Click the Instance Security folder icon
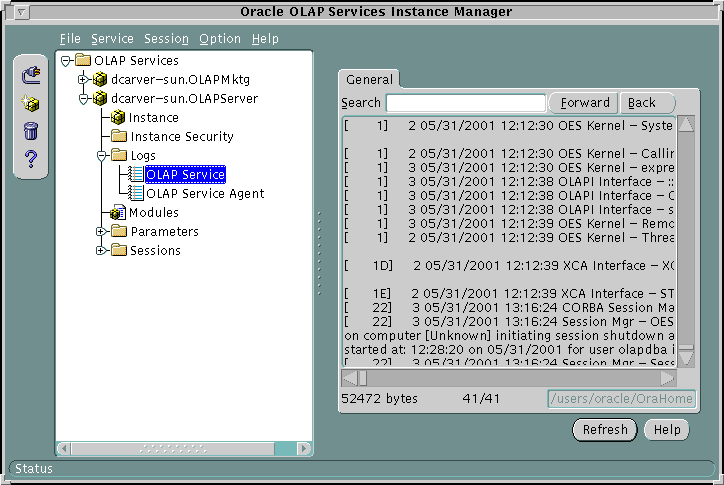724x485 pixels. click(x=119, y=136)
